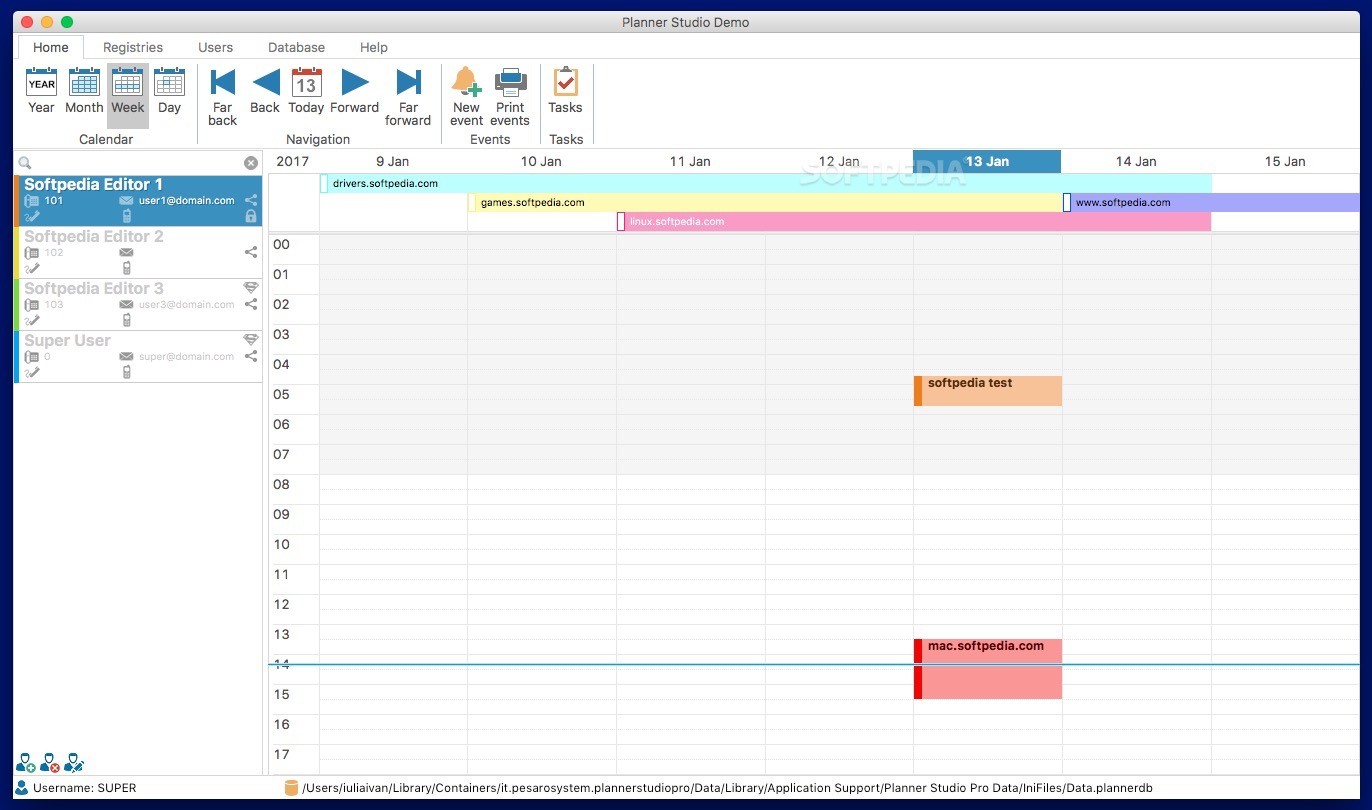The image size is (1372, 810).
Task: Clear the search field using the circled X
Action: pyautogui.click(x=251, y=162)
